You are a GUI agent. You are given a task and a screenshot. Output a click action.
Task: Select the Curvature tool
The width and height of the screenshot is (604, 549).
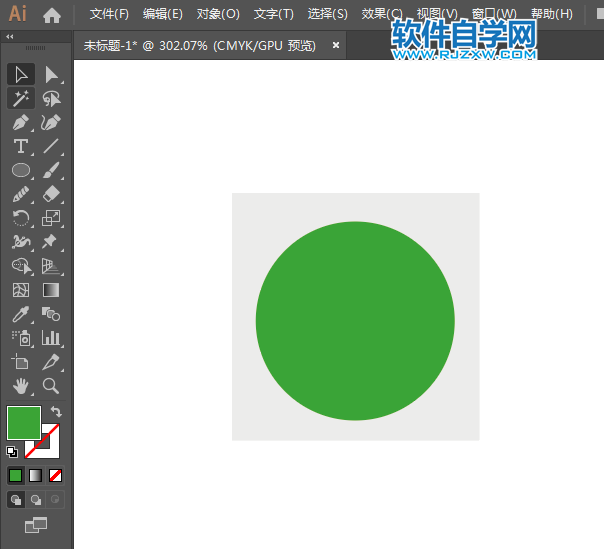tap(51, 123)
